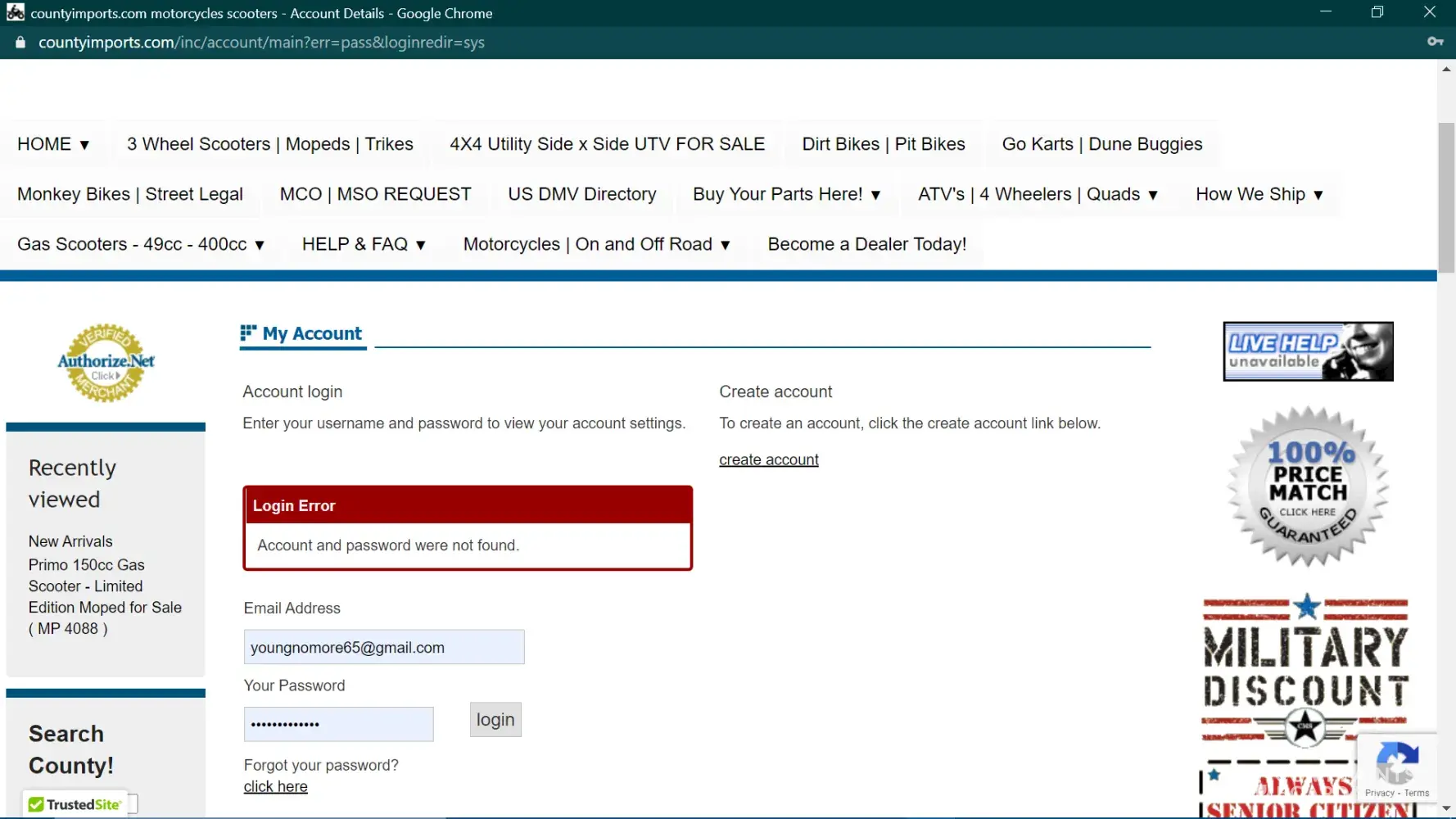The width and height of the screenshot is (1456, 819).
Task: Click the forgot password 'click here' link
Action: click(275, 786)
